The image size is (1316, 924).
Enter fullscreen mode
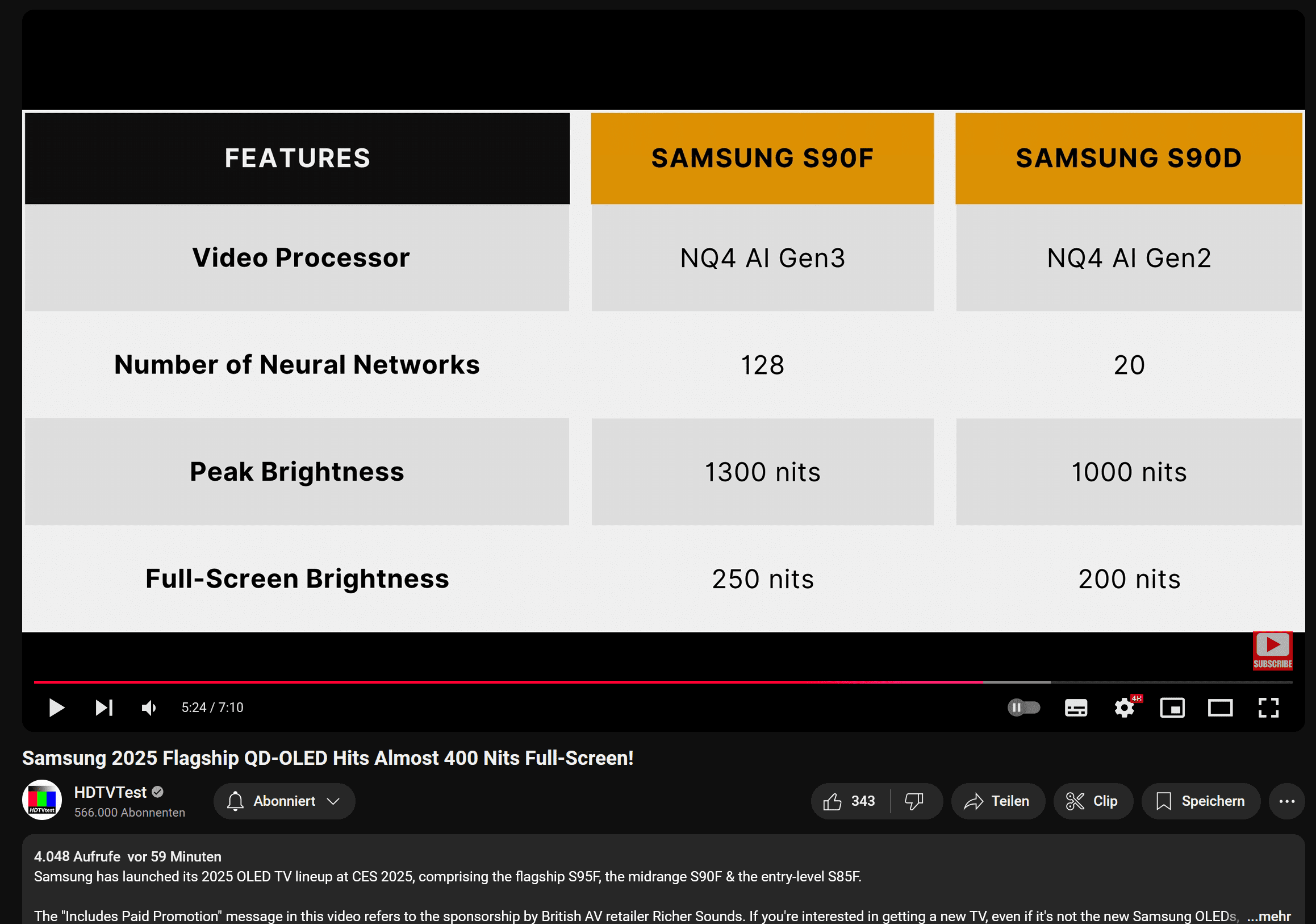click(1268, 707)
